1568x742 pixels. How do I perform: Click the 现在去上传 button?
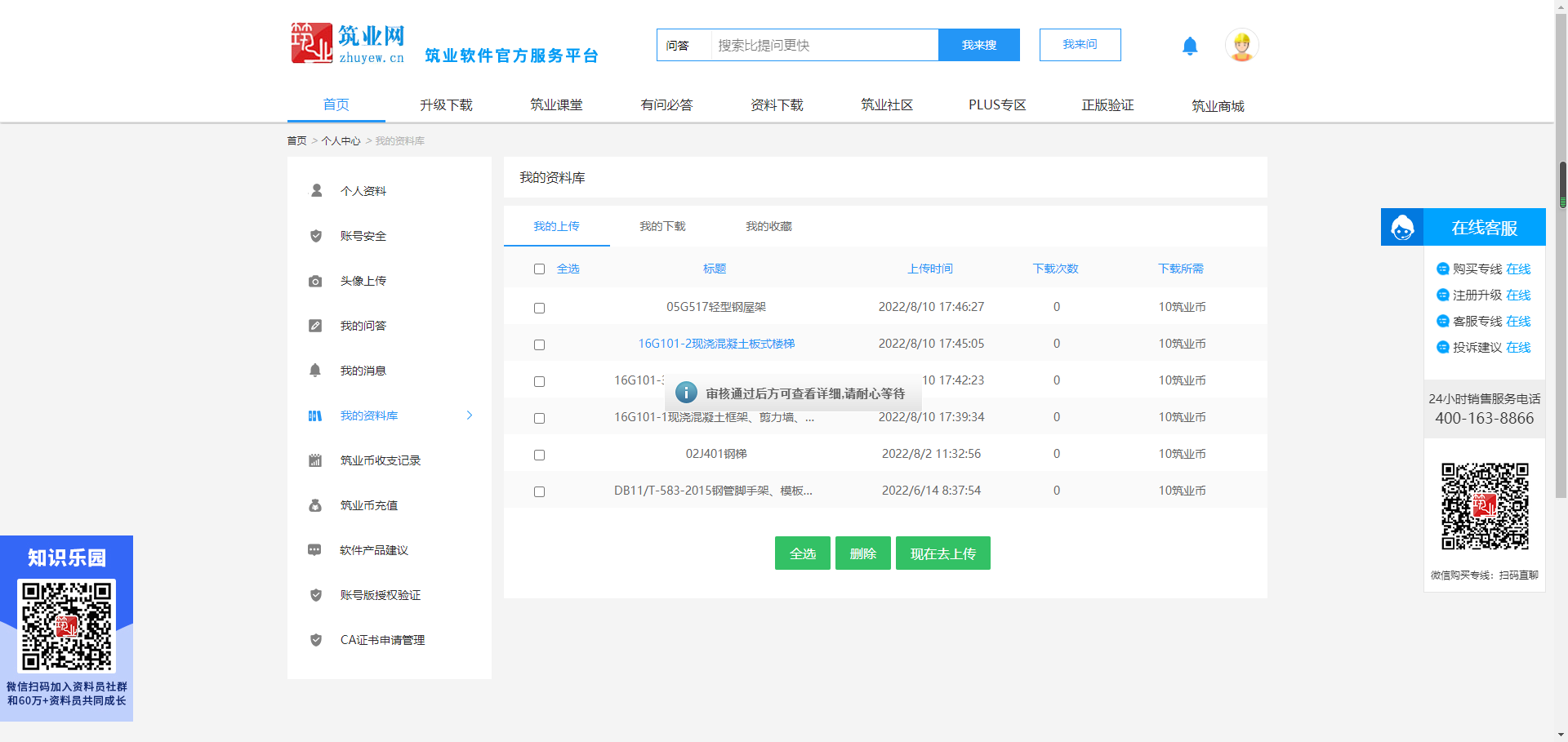tap(943, 553)
